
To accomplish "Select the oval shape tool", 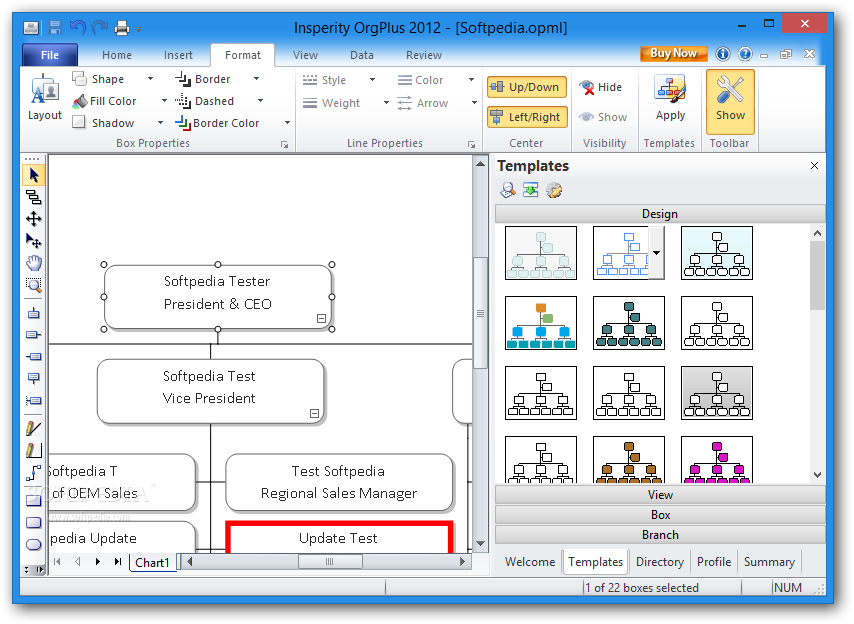I will [x=34, y=545].
